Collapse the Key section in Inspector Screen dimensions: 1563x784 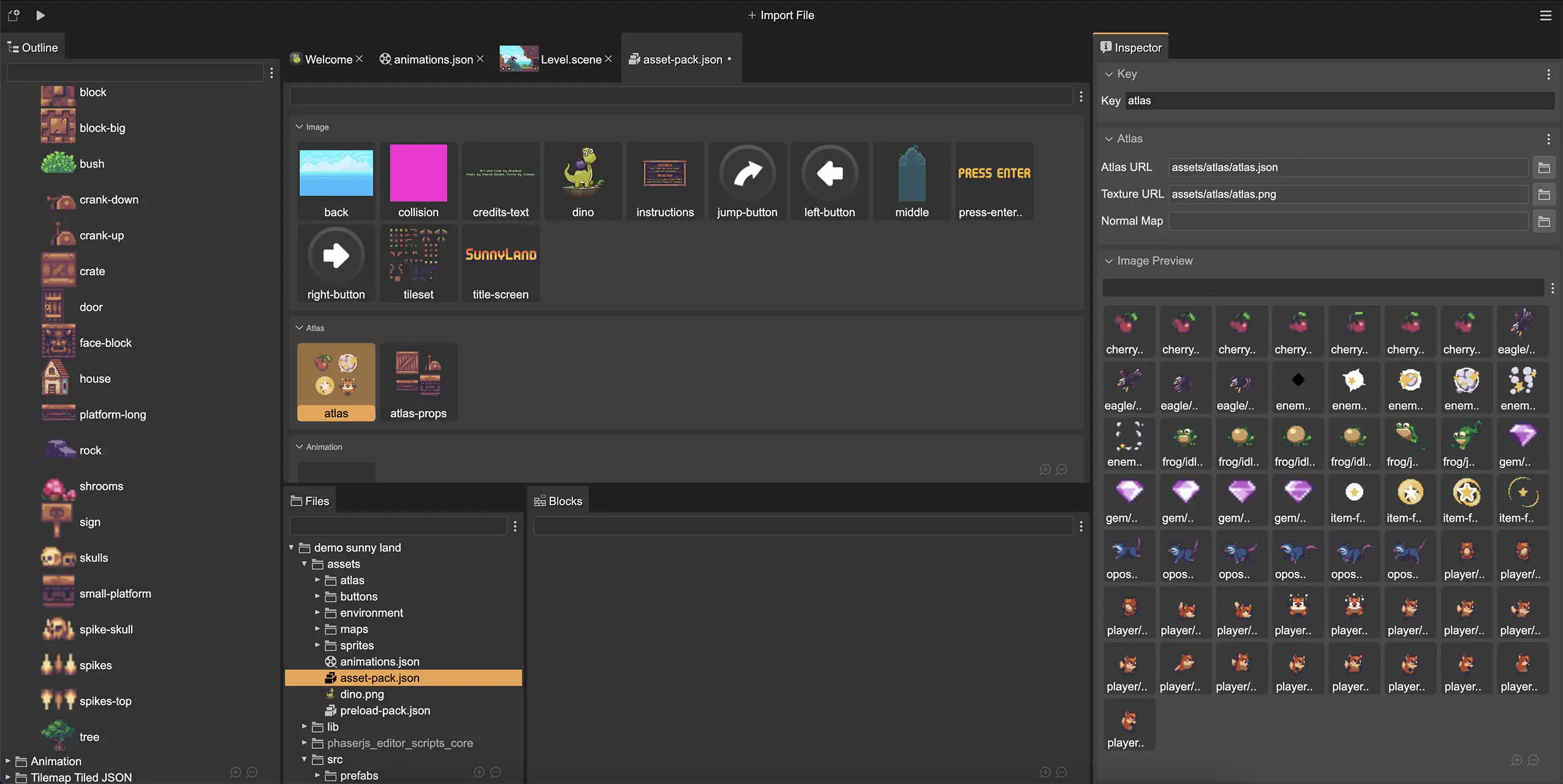pyautogui.click(x=1108, y=74)
